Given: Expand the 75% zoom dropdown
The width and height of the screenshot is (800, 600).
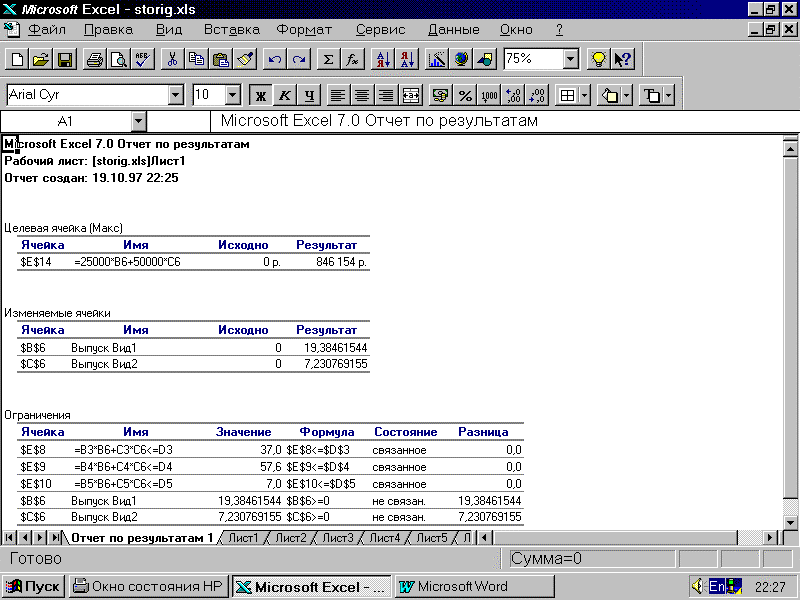Looking at the screenshot, I should click(x=570, y=59).
